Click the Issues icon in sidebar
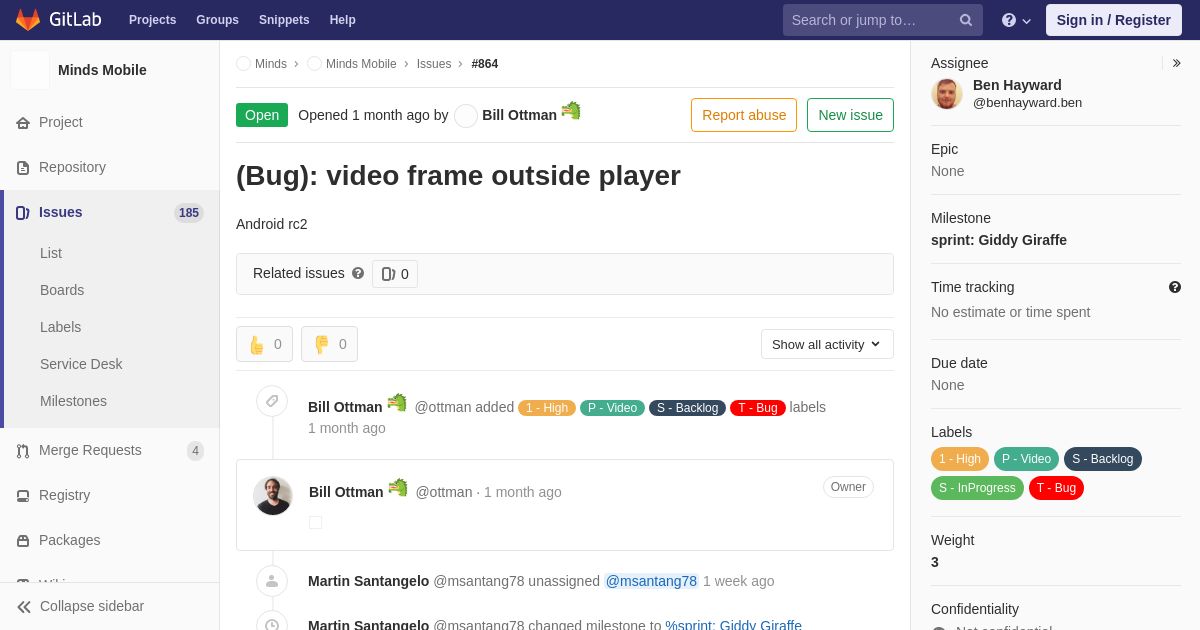The height and width of the screenshot is (630, 1200). pos(23,213)
